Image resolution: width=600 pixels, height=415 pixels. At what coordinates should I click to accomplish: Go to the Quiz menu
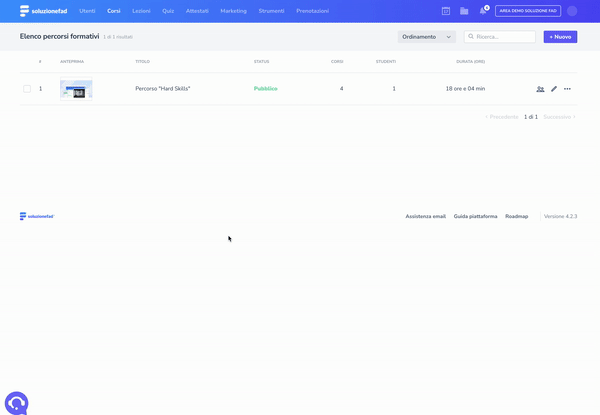(168, 11)
